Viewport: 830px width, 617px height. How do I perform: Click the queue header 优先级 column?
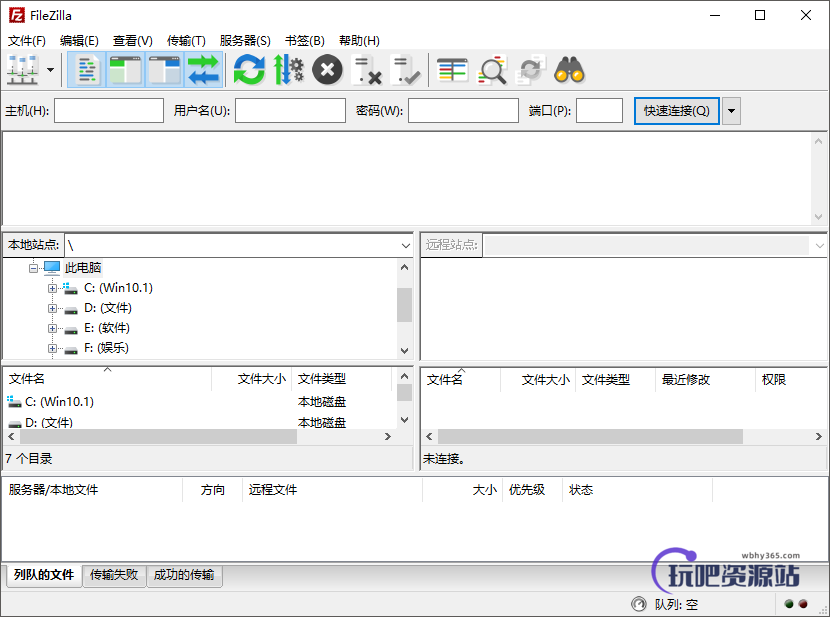(x=532, y=490)
